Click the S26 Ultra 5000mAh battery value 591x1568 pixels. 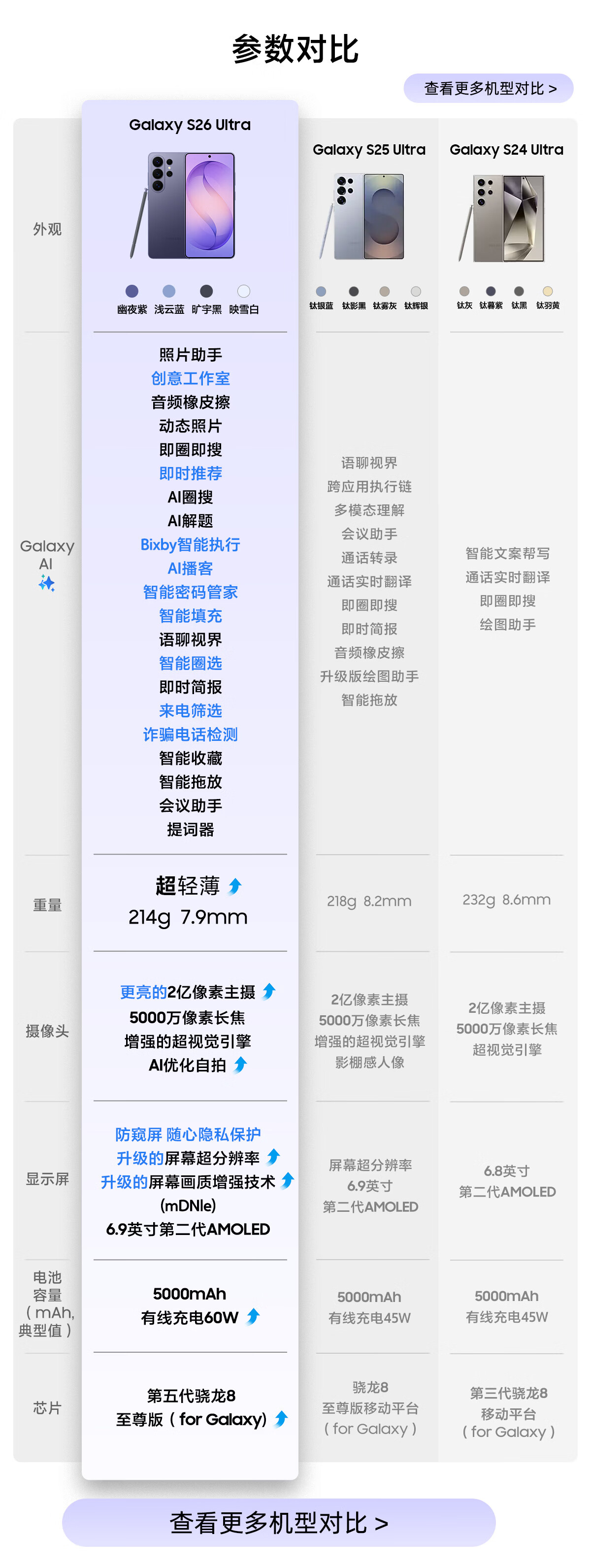[189, 1294]
